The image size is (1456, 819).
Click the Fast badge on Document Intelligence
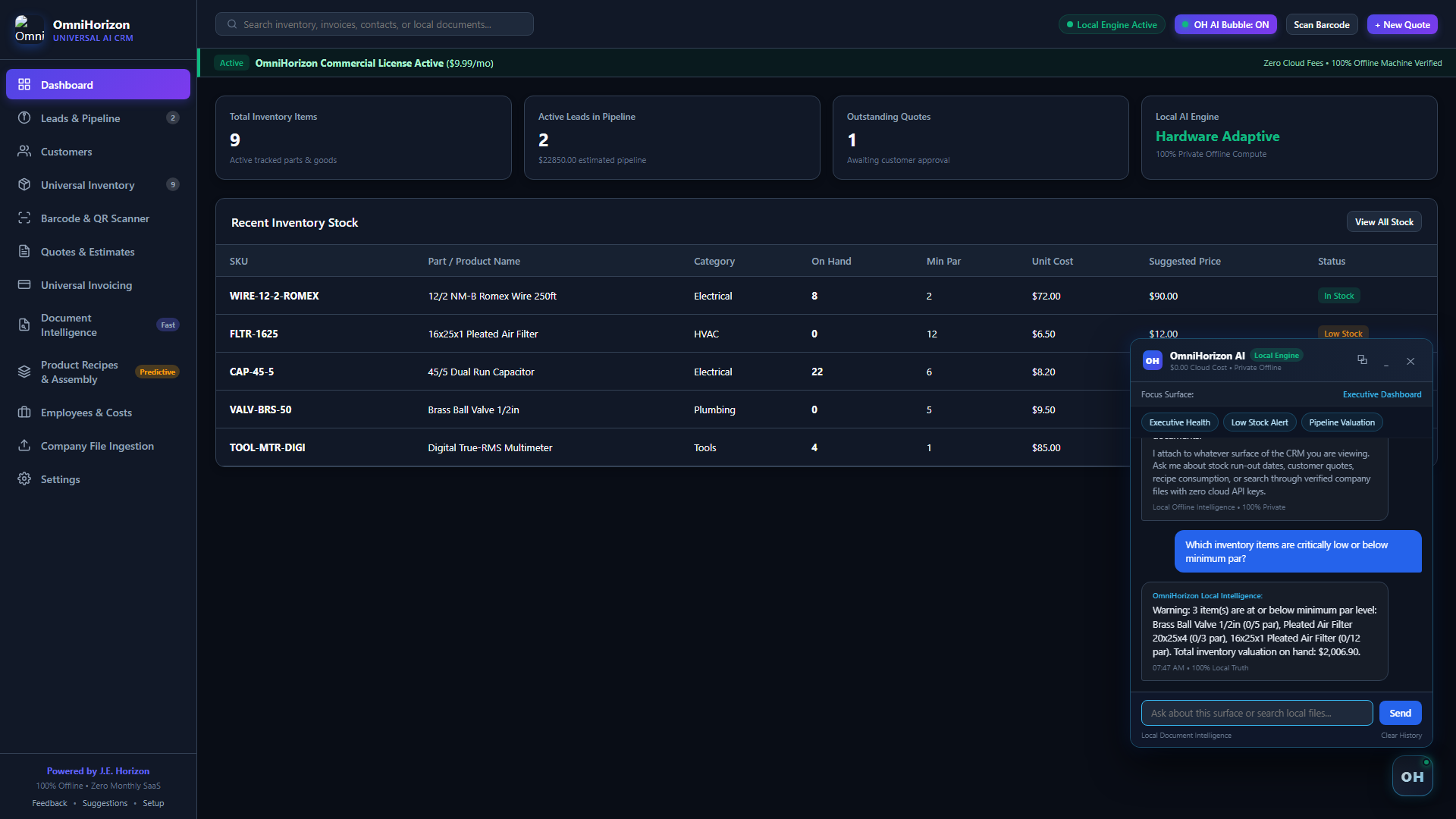168,325
